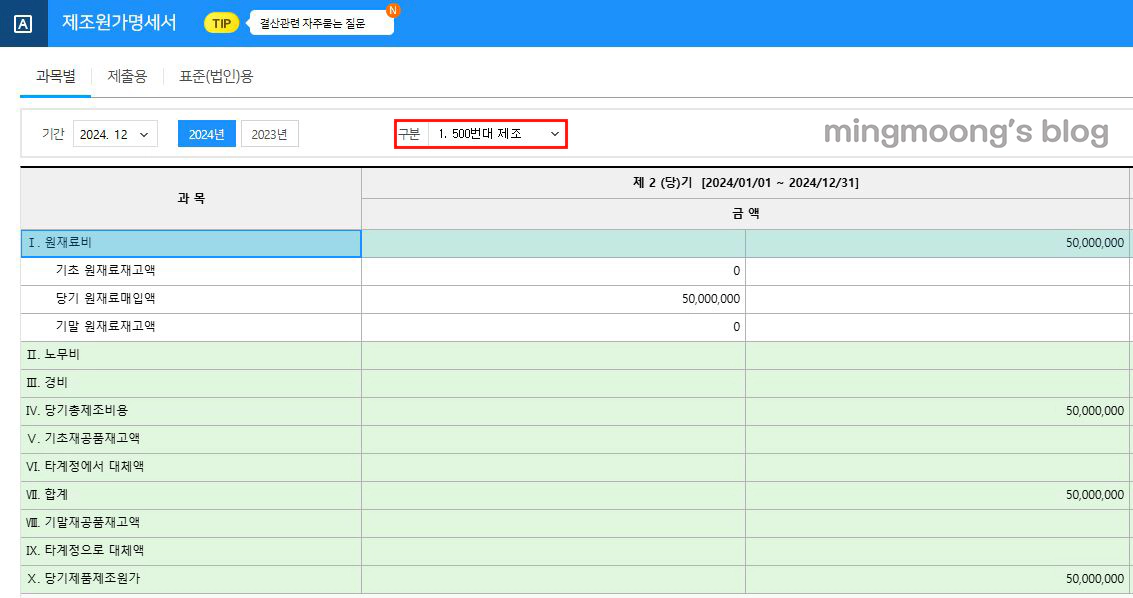Click the 당기 원재료매입액 row label
This screenshot has height=598, width=1133.
coord(105,298)
